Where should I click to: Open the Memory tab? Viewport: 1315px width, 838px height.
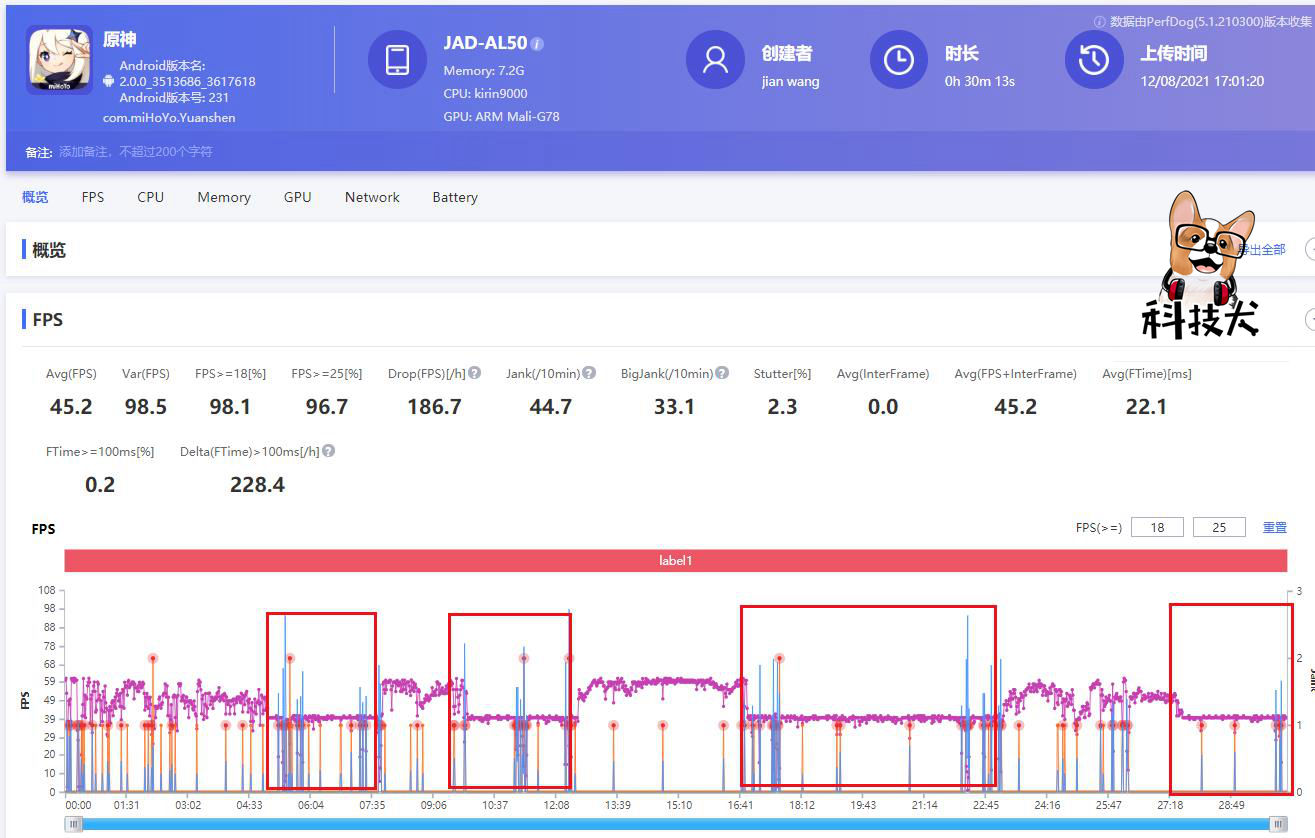point(224,197)
